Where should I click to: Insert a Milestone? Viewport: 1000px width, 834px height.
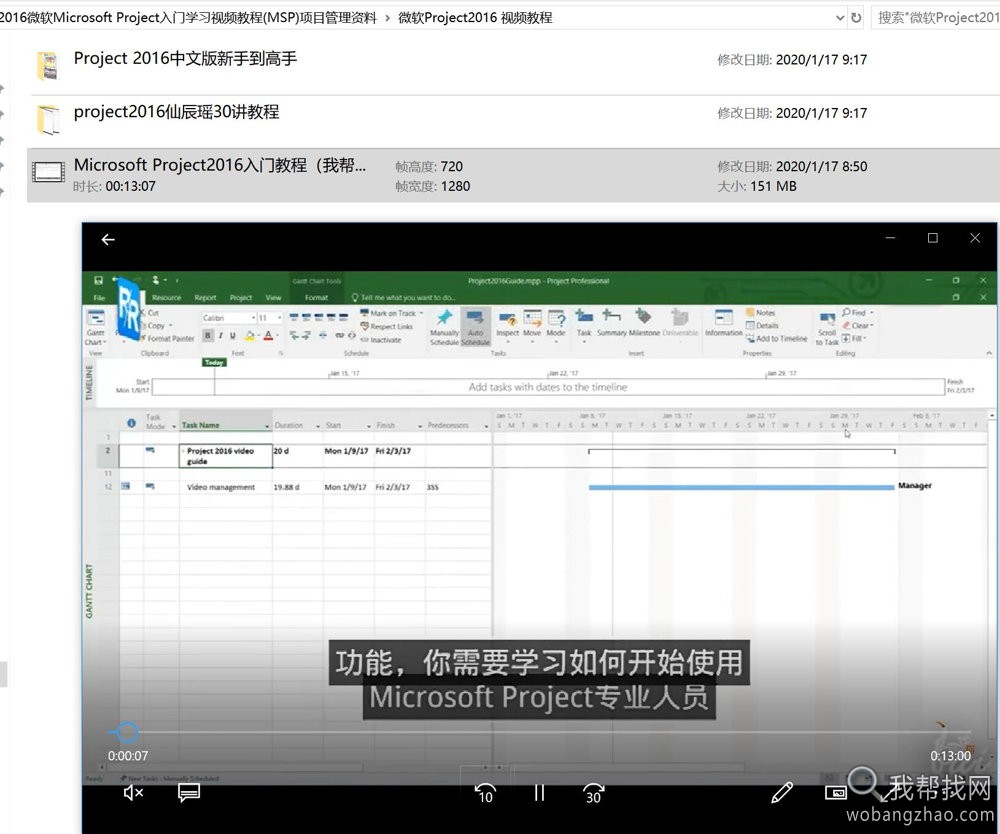pyautogui.click(x=644, y=323)
